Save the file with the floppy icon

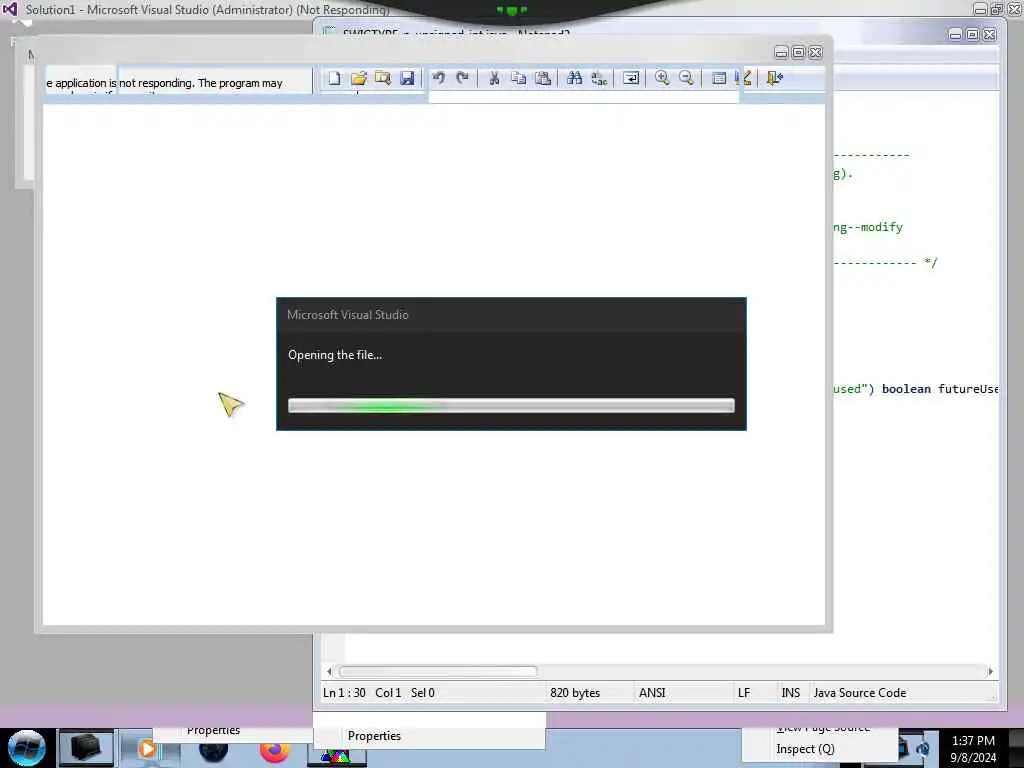(x=407, y=78)
